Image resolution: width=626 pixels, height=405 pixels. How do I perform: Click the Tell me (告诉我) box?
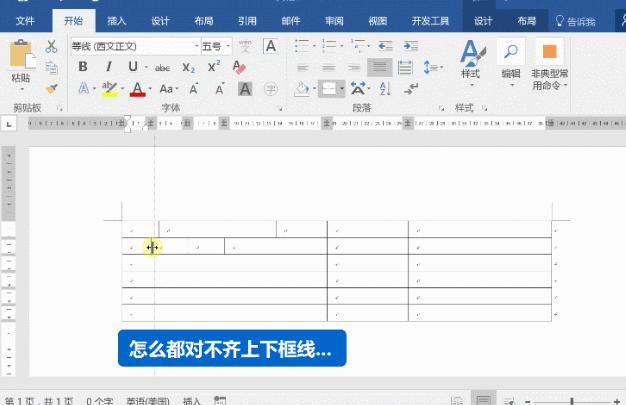576,21
